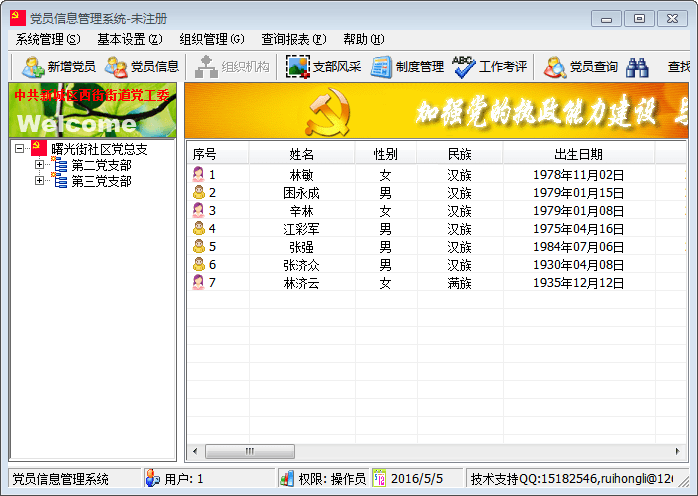Click the 工作考评 ABC checkmark icon
698x496 pixels.
[464, 67]
